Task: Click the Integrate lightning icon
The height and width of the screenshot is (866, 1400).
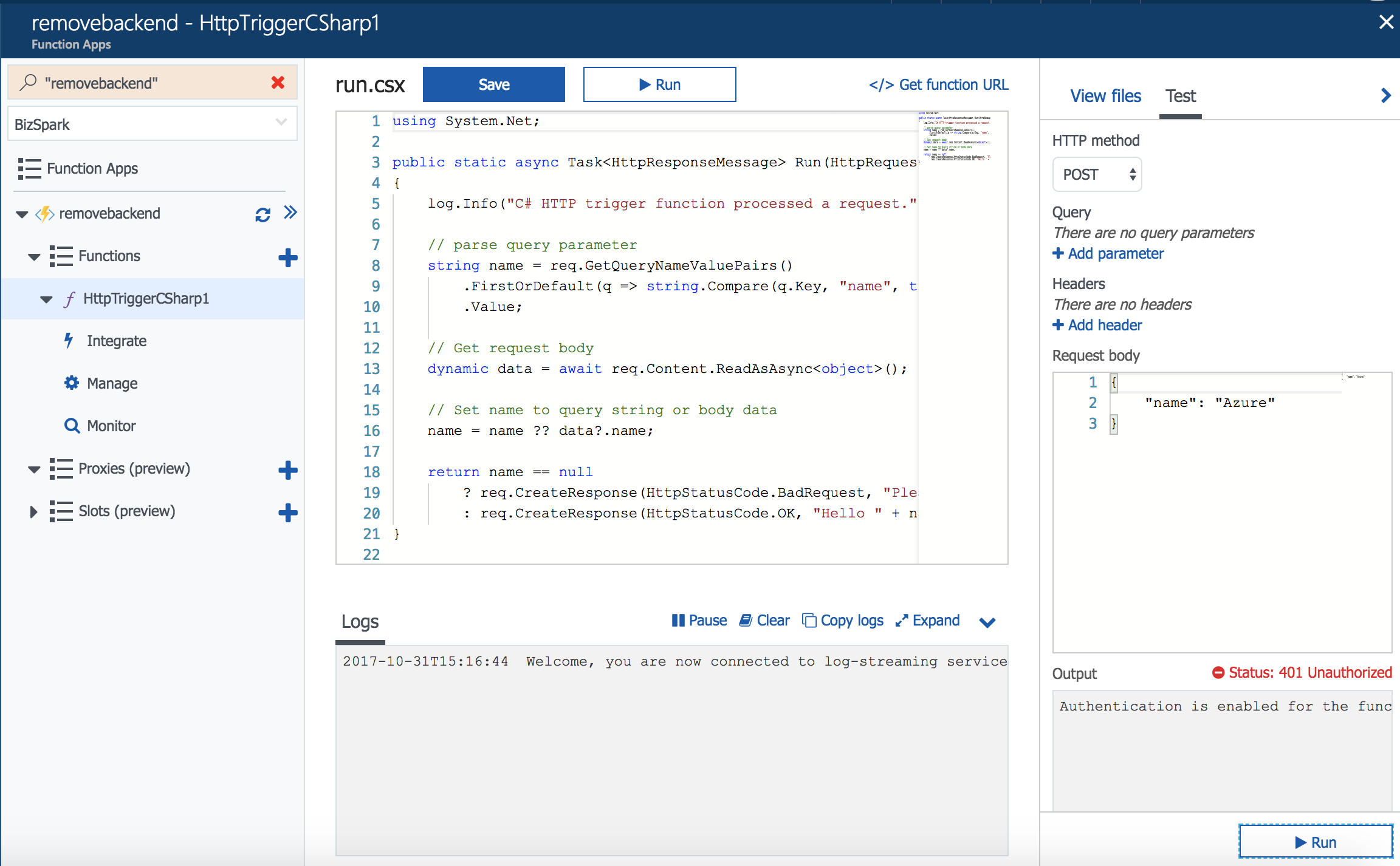Action: click(69, 340)
